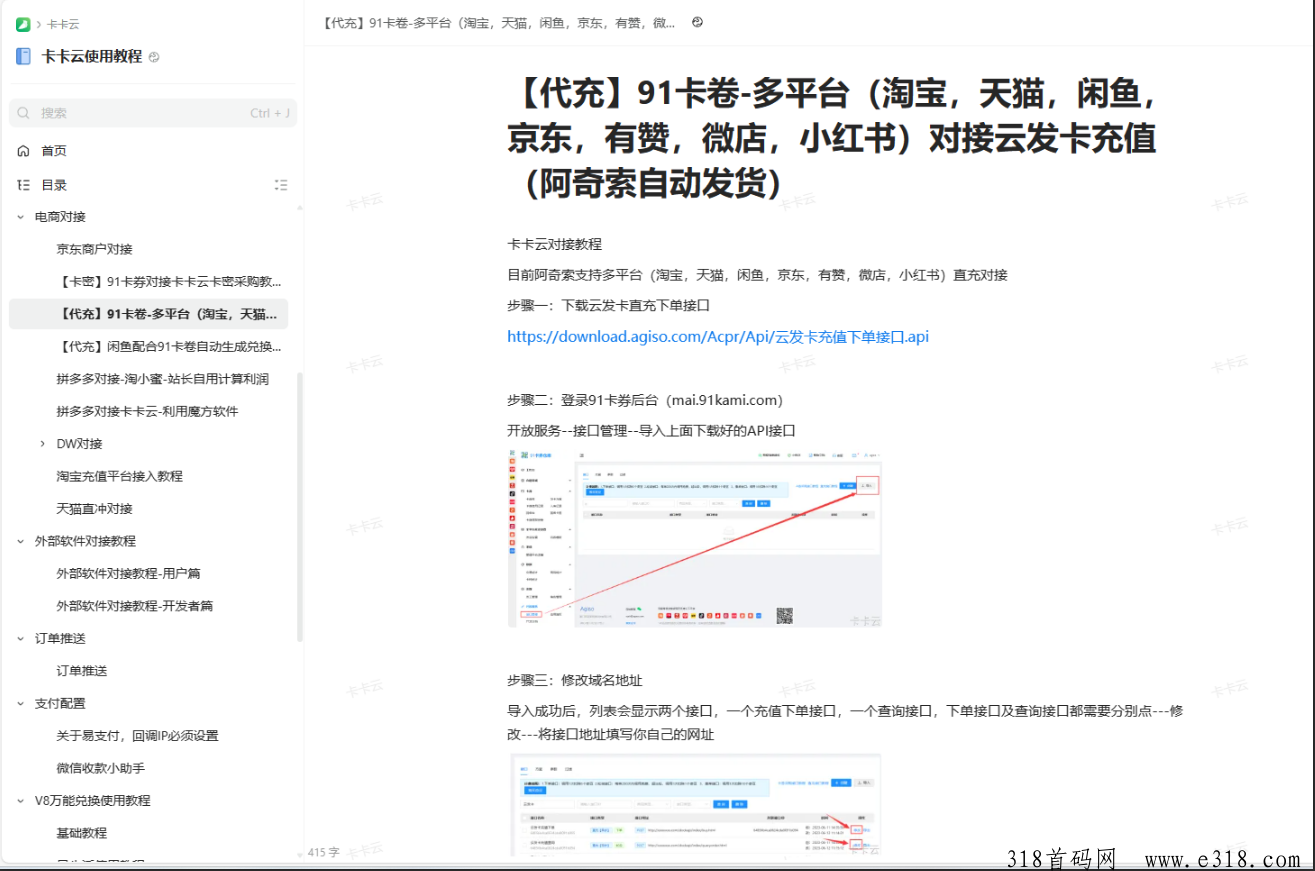
Task: Open 外部软件对接教程-开发者篇
Action: [x=135, y=606]
